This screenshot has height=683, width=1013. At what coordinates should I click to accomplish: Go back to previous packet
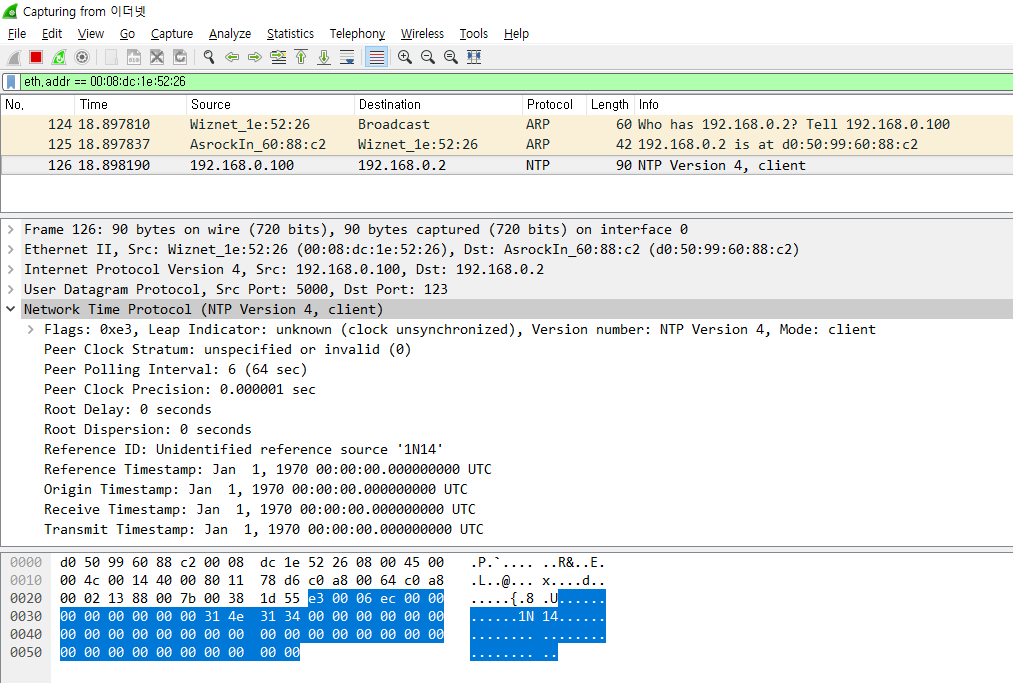pyautogui.click(x=232, y=58)
